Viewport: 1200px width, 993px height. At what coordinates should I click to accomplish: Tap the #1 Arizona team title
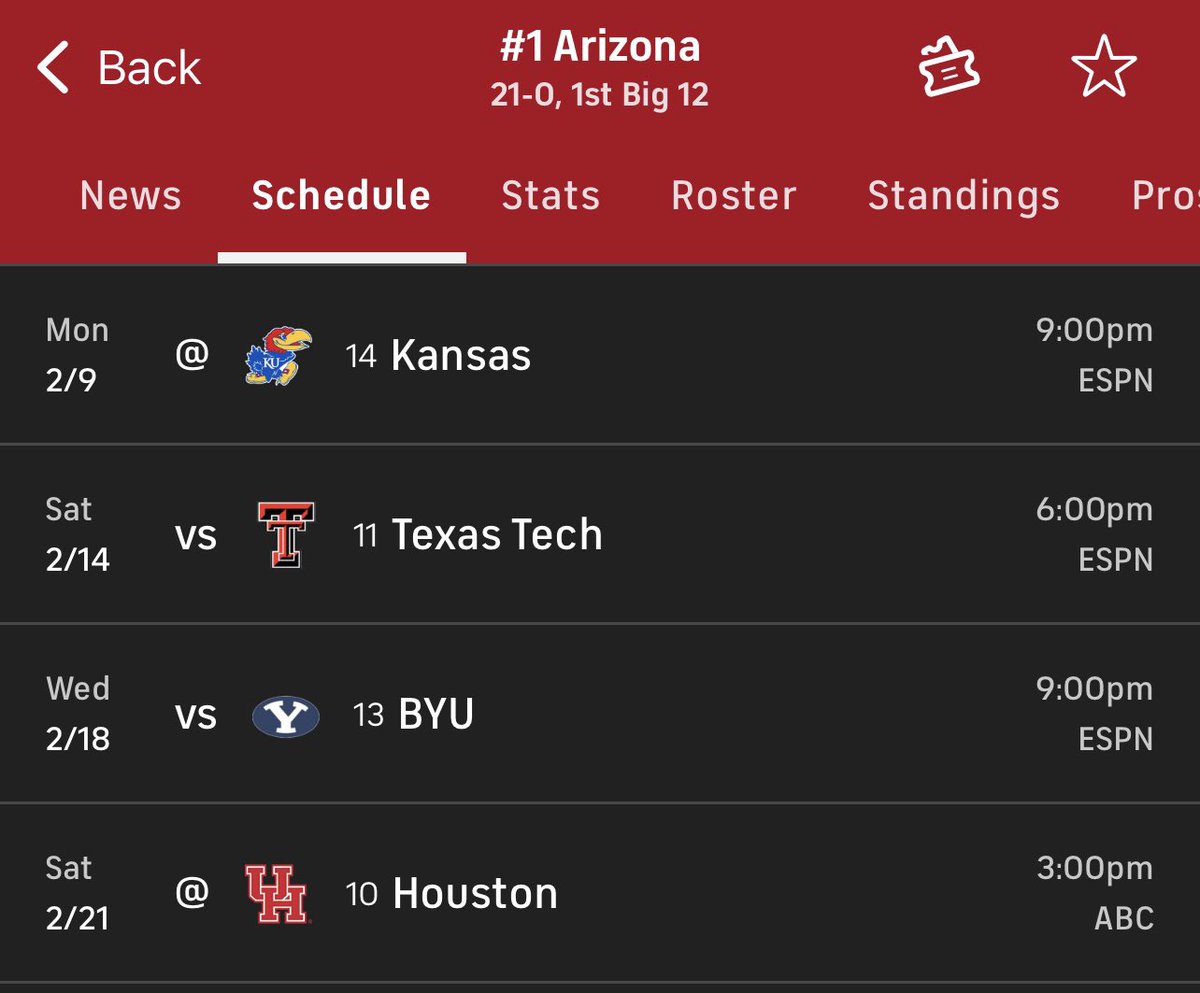(600, 46)
